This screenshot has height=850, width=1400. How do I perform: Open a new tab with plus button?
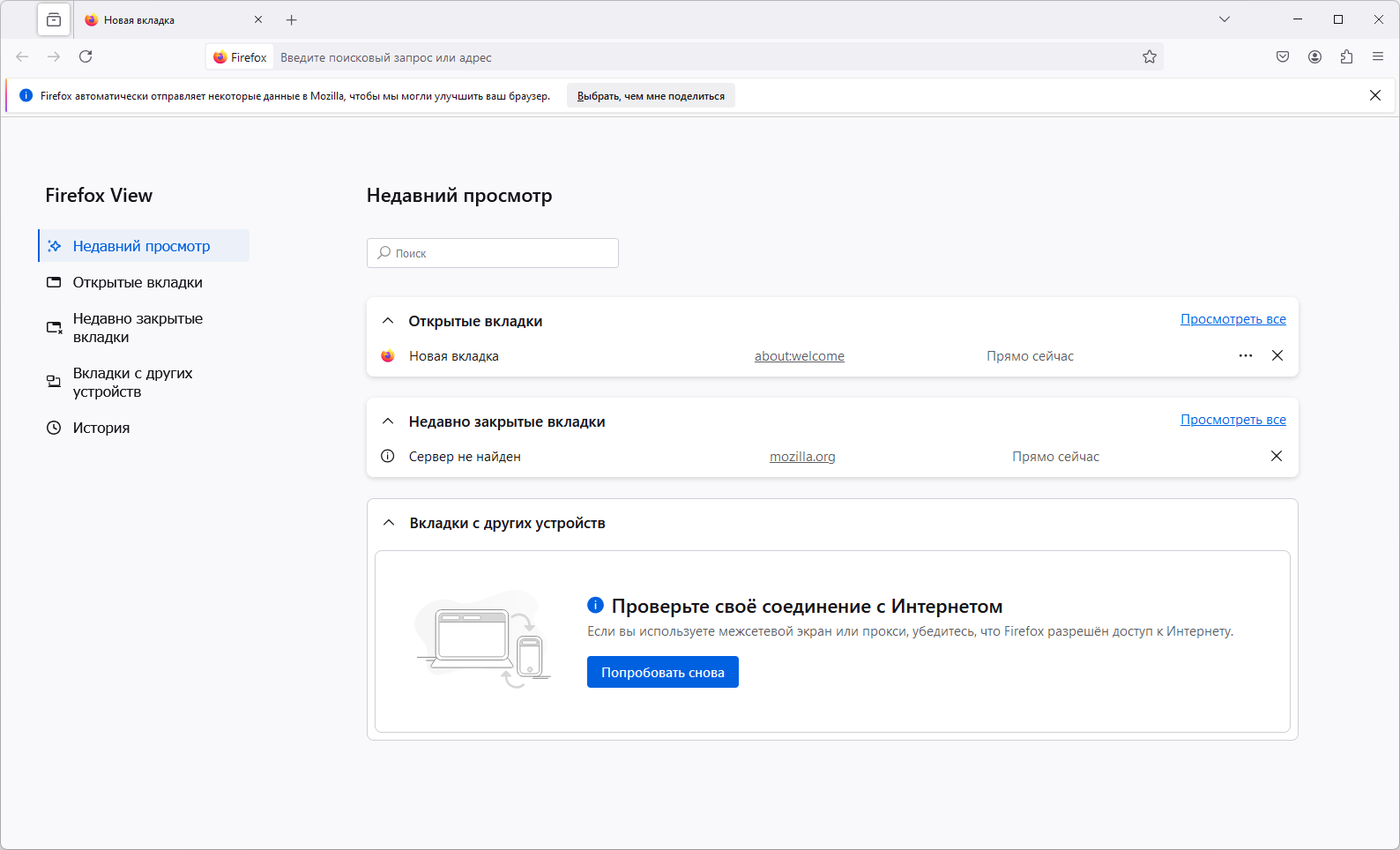(292, 19)
